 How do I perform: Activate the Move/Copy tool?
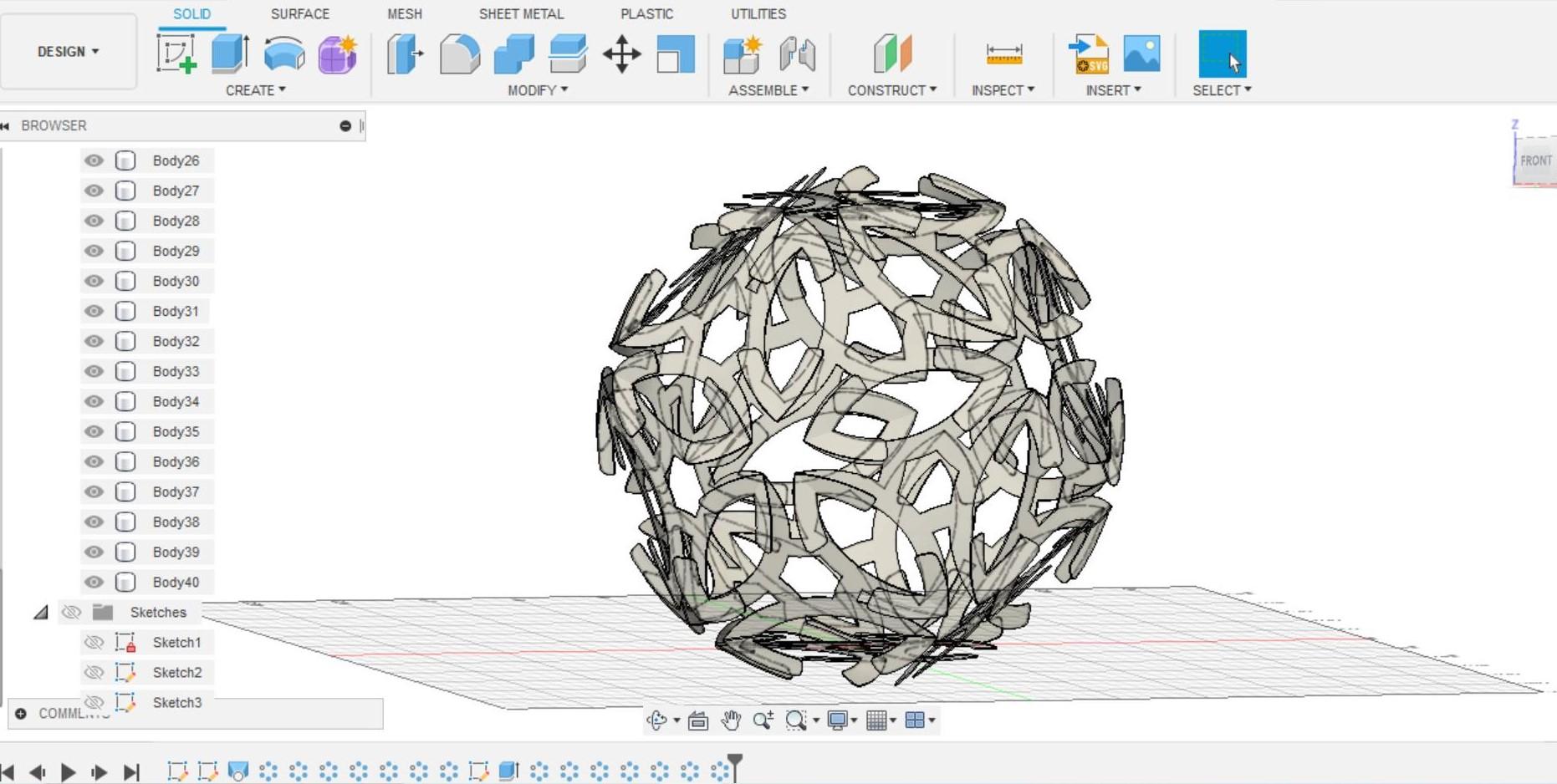click(622, 53)
